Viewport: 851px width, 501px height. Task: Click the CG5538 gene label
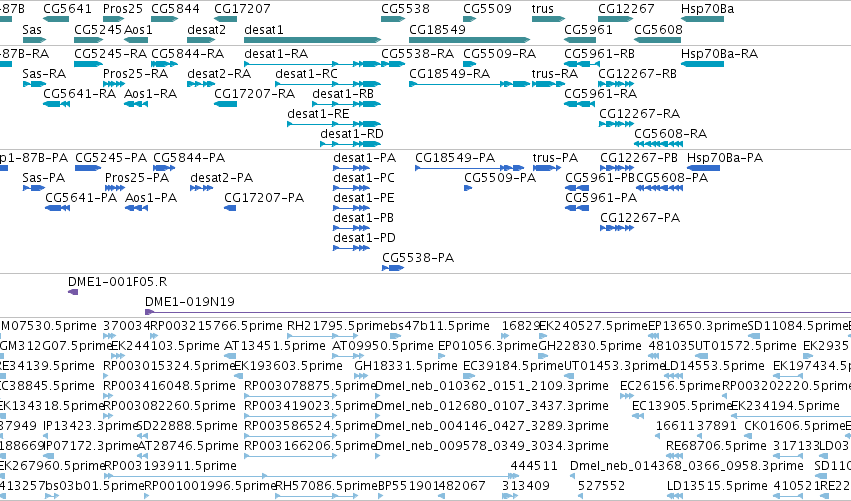coord(405,9)
